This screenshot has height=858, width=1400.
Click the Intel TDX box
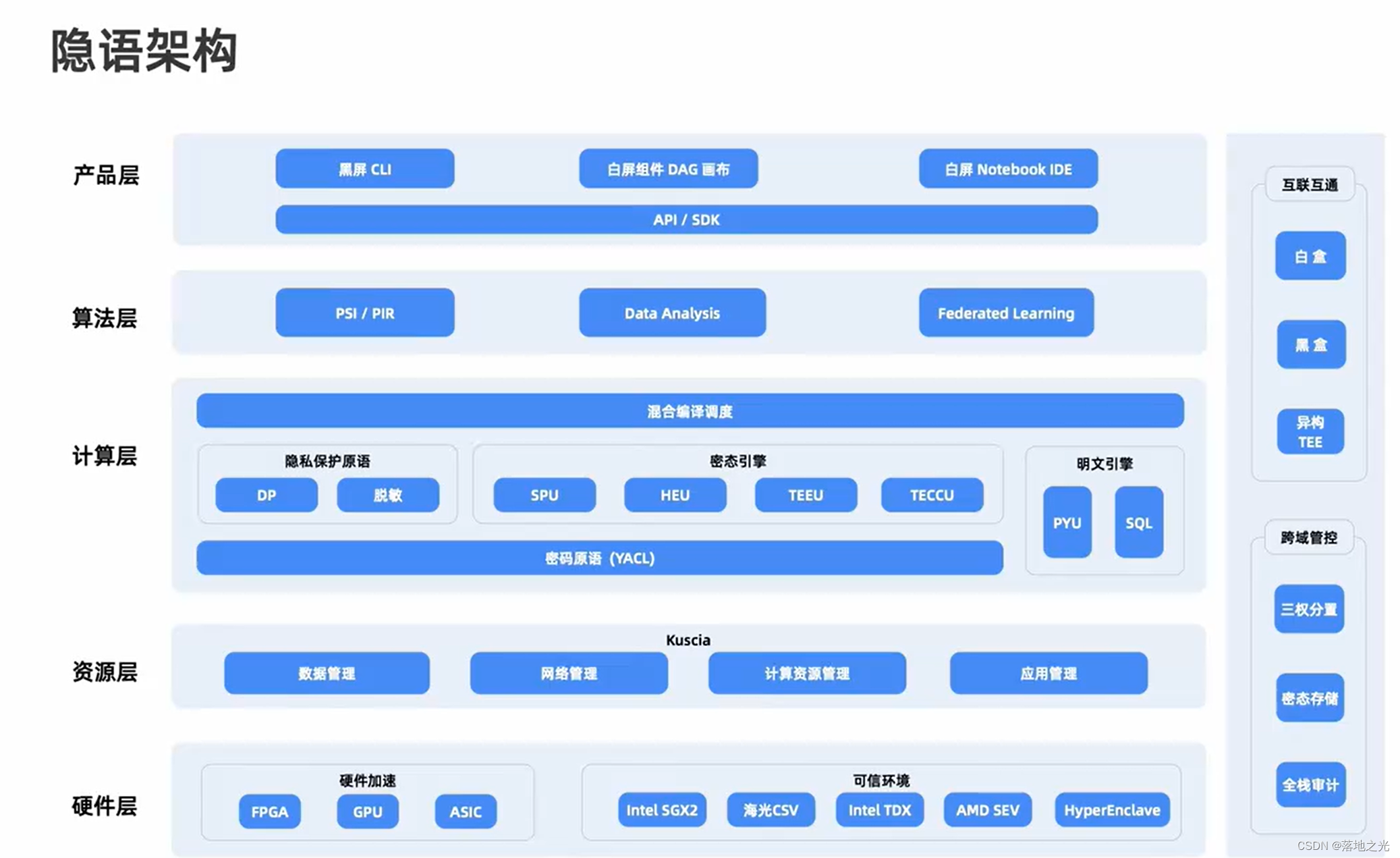point(879,809)
